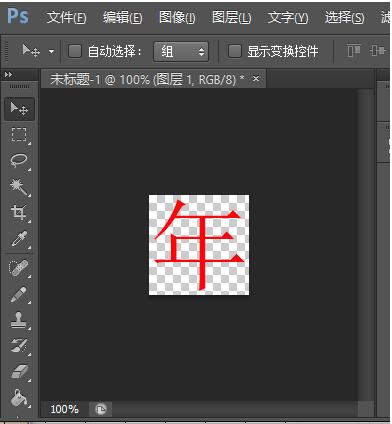This screenshot has height=424, width=392.
Task: Pick the Clone Stamp tool
Action: (x=19, y=320)
